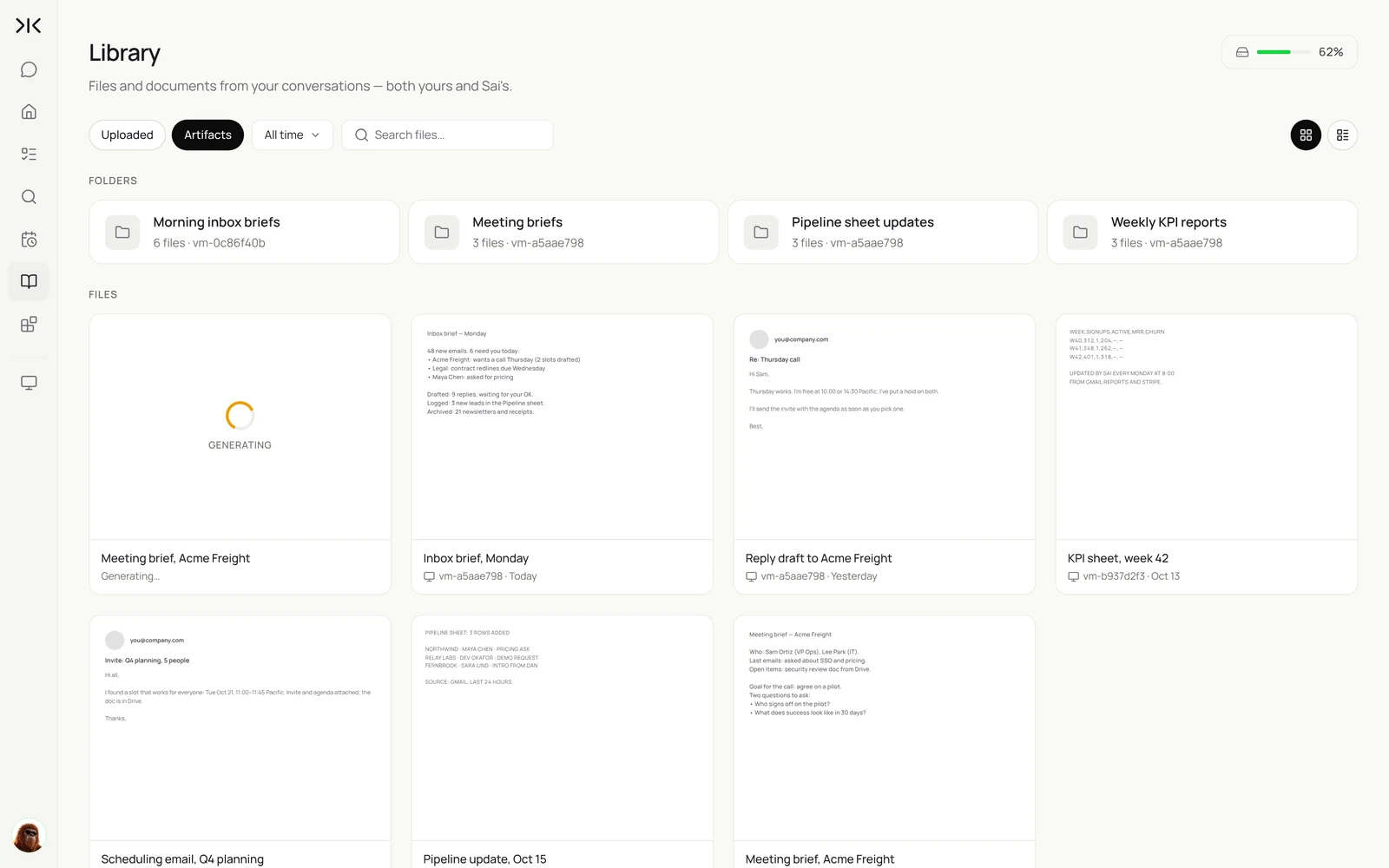
Task: Click the Search files input field
Action: [448, 135]
